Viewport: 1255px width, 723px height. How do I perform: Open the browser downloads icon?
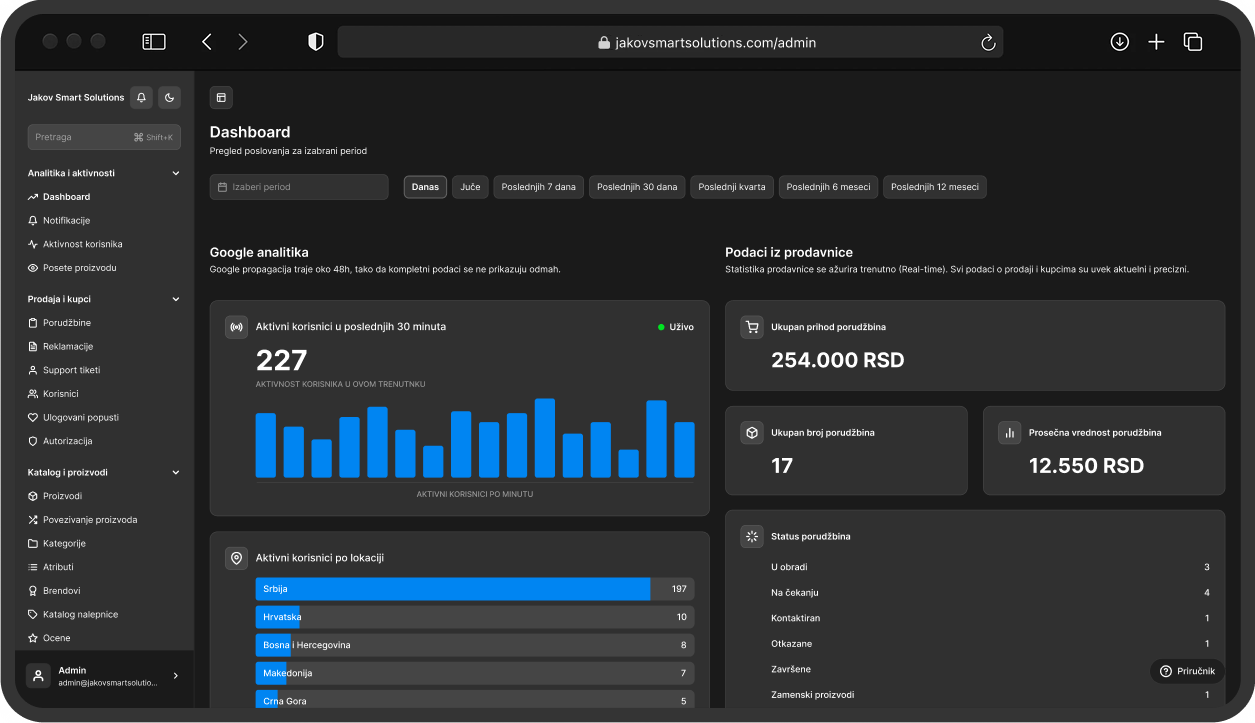click(x=1120, y=42)
